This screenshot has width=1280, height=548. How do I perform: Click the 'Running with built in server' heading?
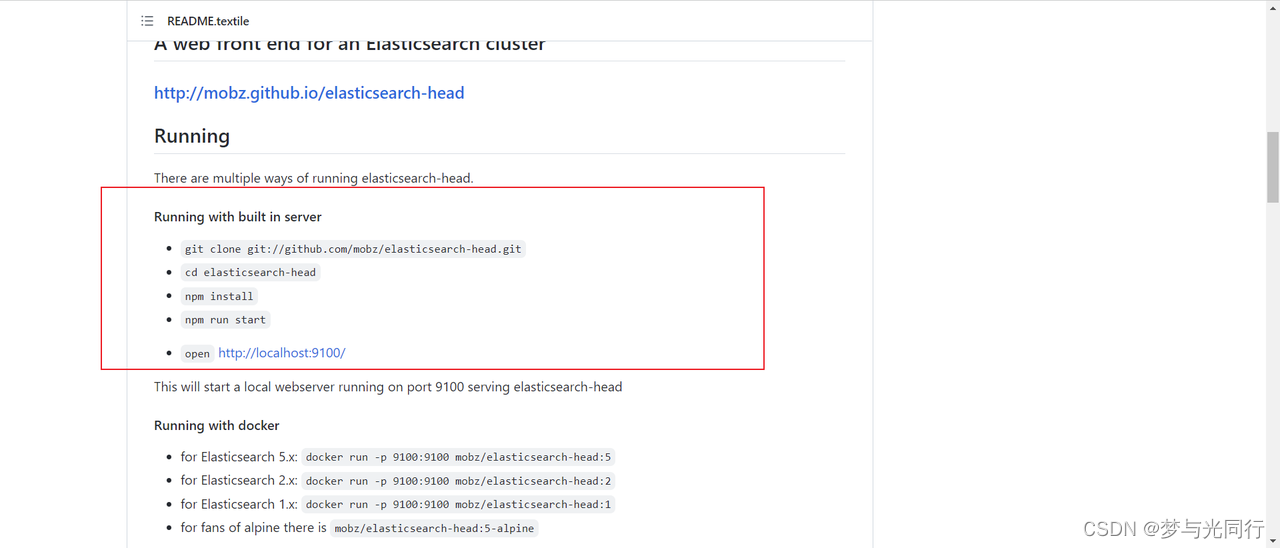[x=238, y=217]
